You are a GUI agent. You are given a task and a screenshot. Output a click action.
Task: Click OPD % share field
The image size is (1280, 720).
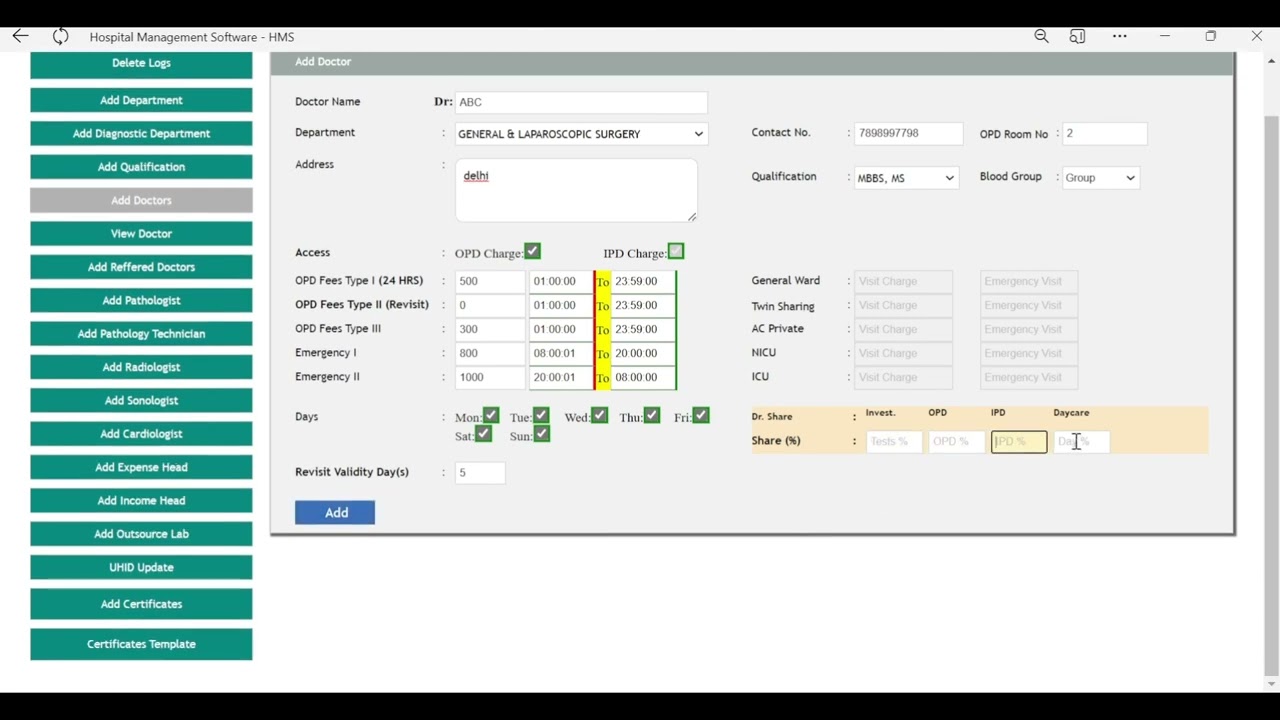[x=956, y=441]
